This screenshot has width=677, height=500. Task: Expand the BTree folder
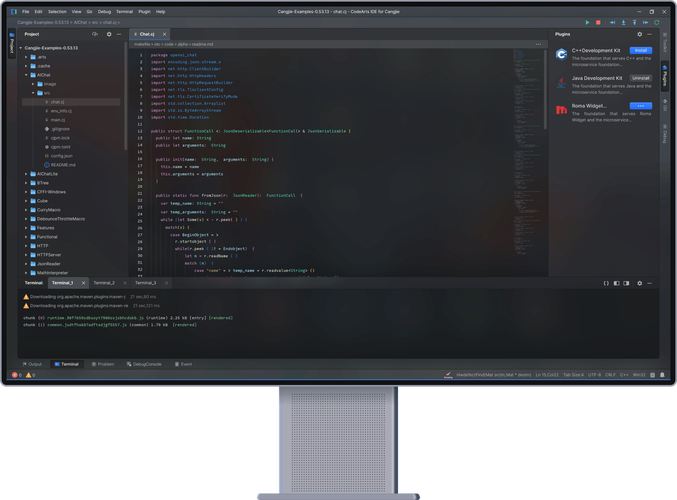26,183
